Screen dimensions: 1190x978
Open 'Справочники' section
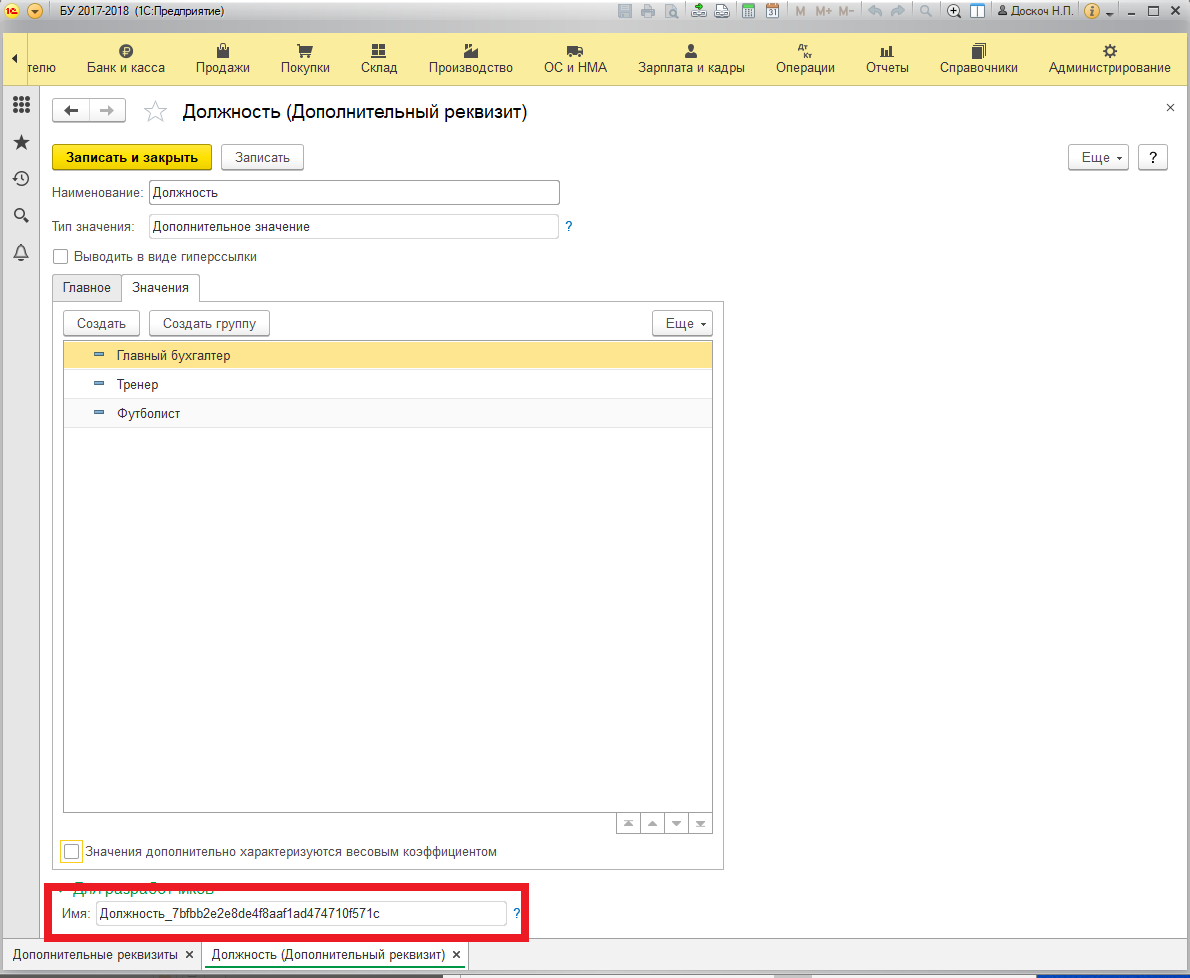(978, 59)
